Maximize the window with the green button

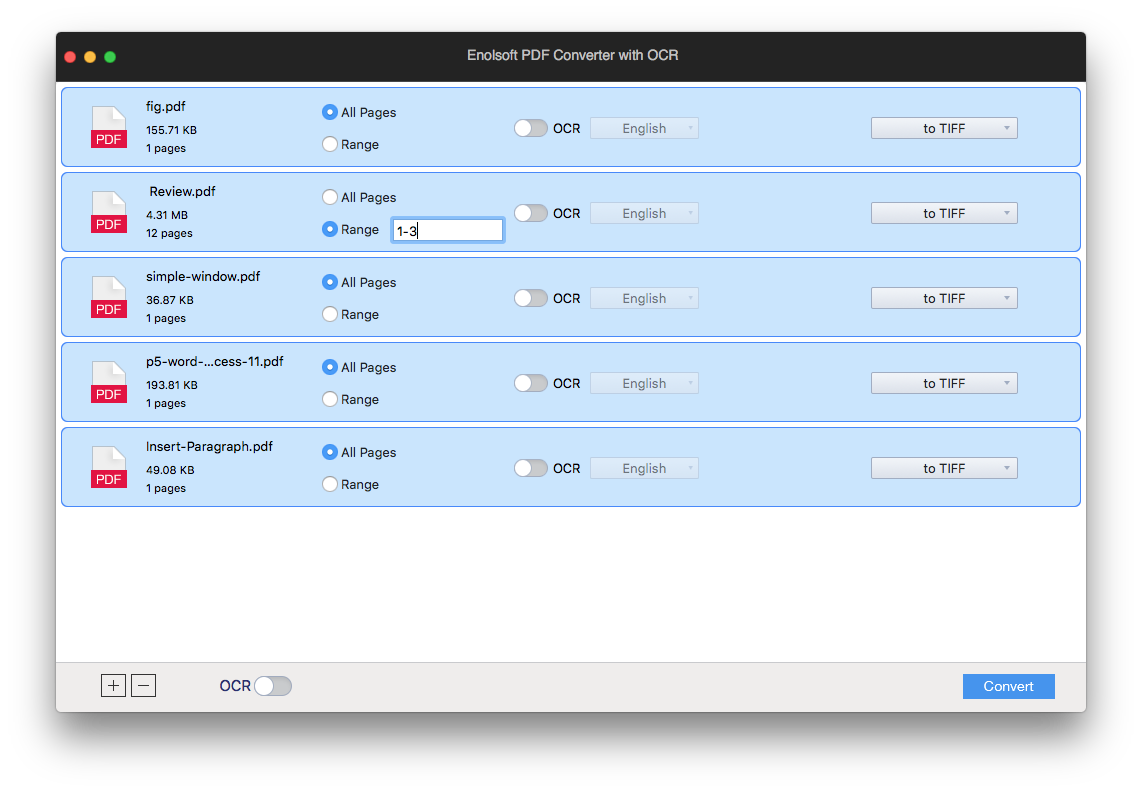pos(110,57)
